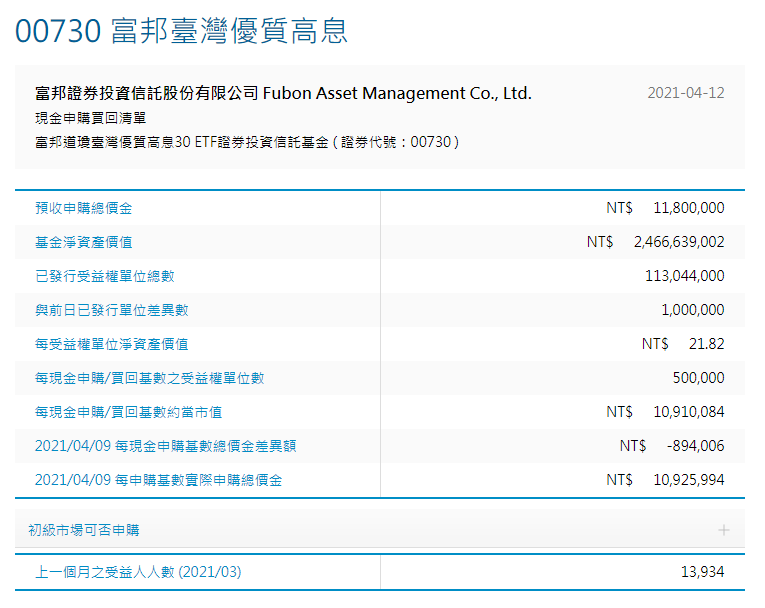
Task: Click the 現金申購買回清單 subtitle
Action: (x=90, y=118)
